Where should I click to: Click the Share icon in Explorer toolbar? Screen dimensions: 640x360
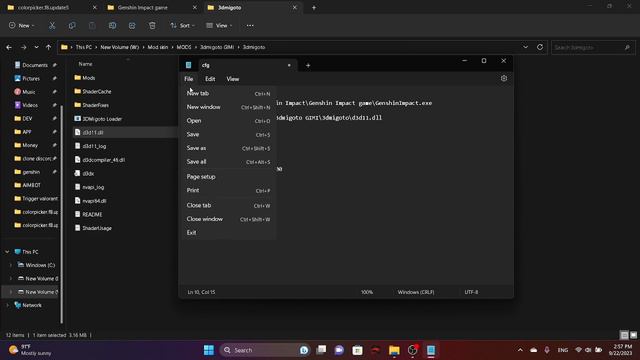coord(132,26)
